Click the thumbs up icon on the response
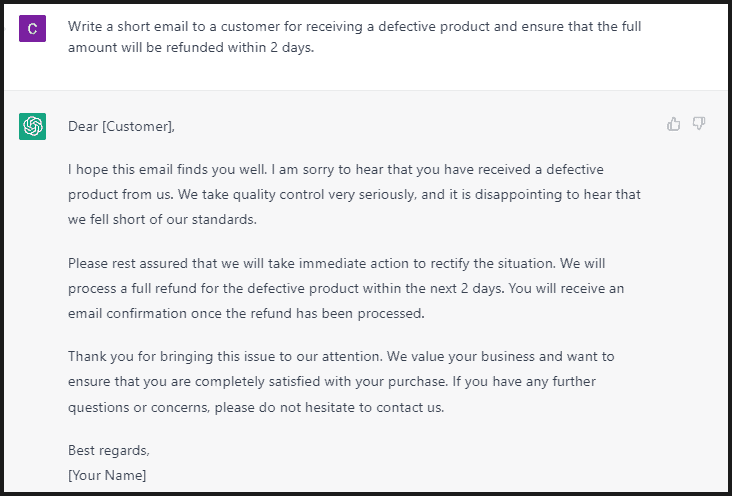The height and width of the screenshot is (496, 732). point(673,124)
